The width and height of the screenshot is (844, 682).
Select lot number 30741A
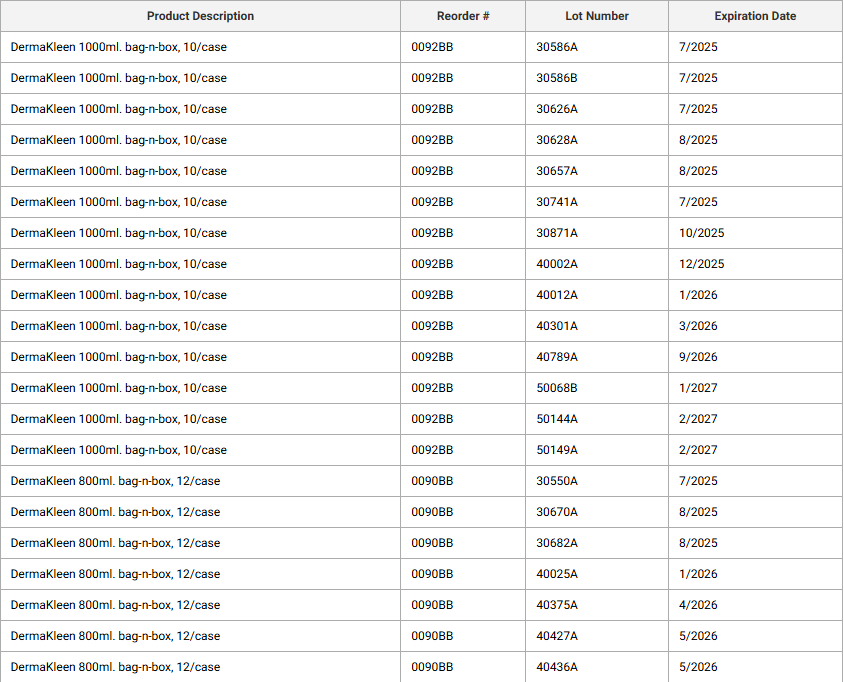pos(557,202)
